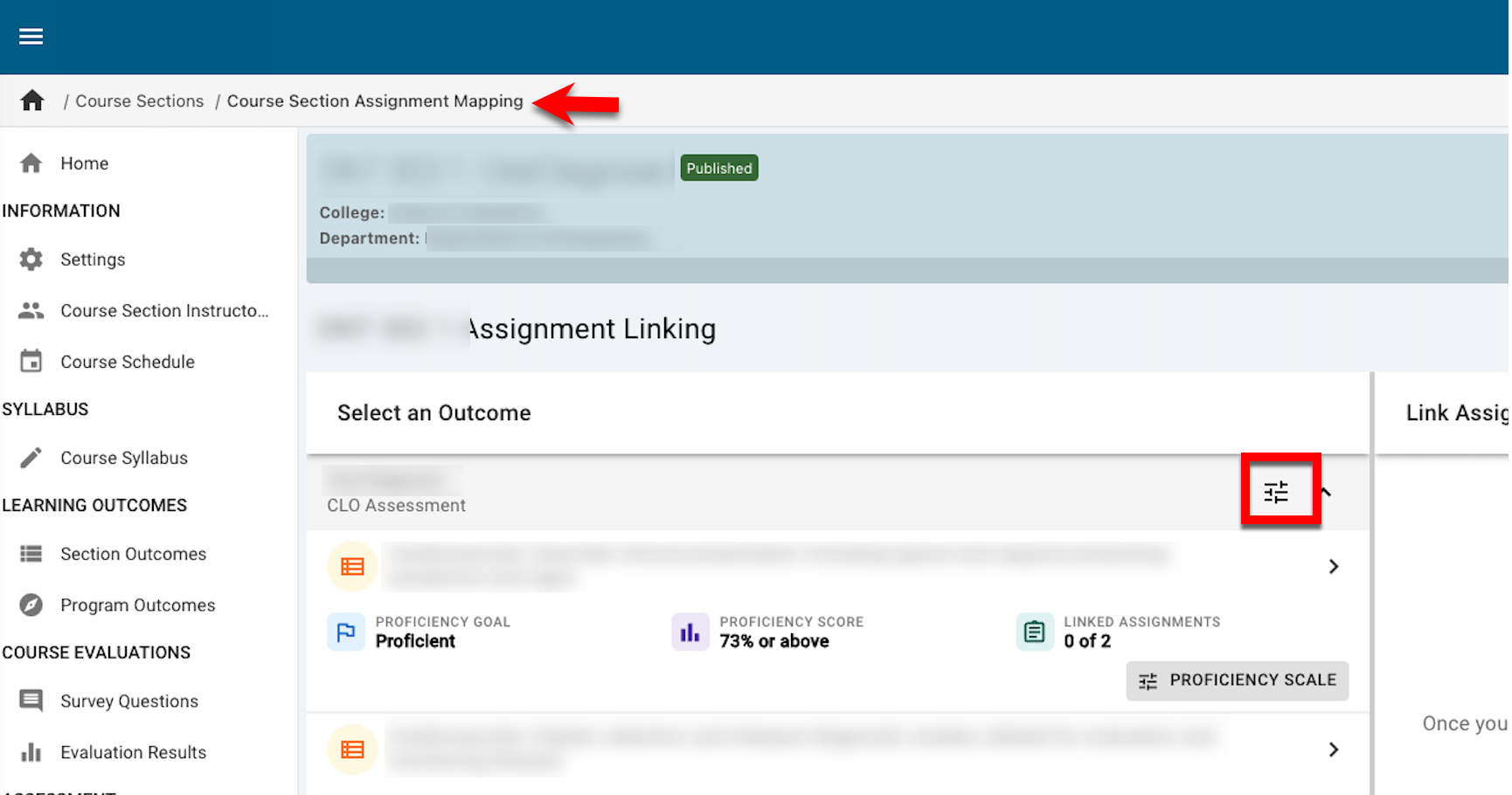
Task: Click the Proficiency Goal flag icon
Action: coord(346,632)
